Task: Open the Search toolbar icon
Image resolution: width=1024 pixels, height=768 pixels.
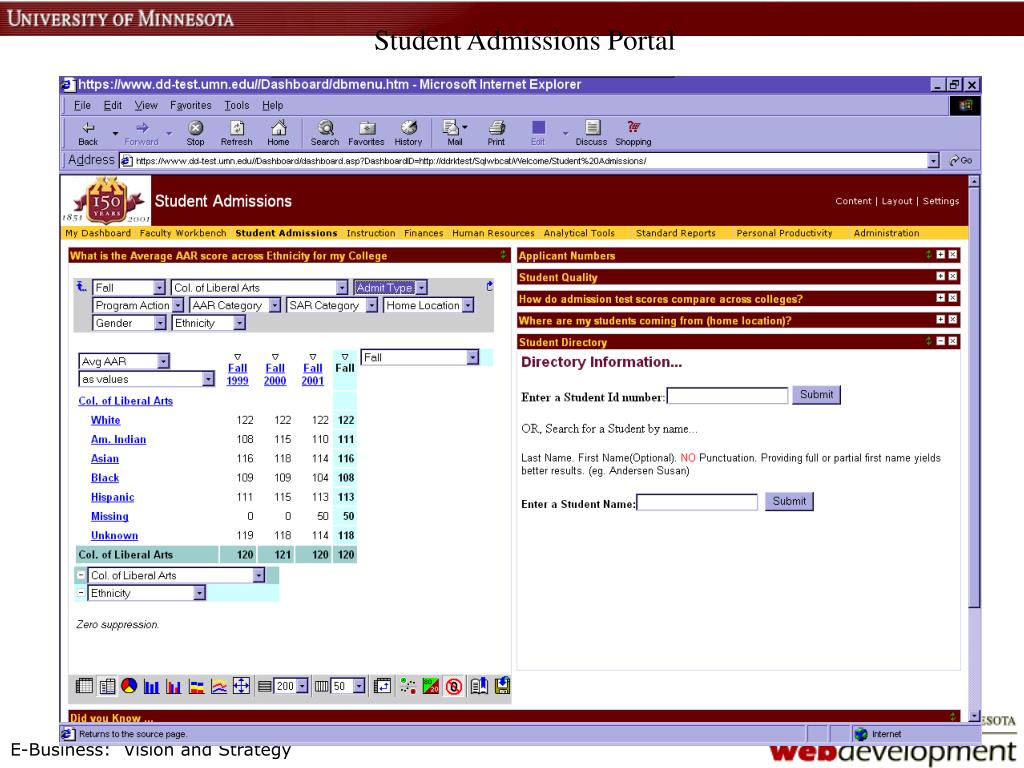Action: 325,133
